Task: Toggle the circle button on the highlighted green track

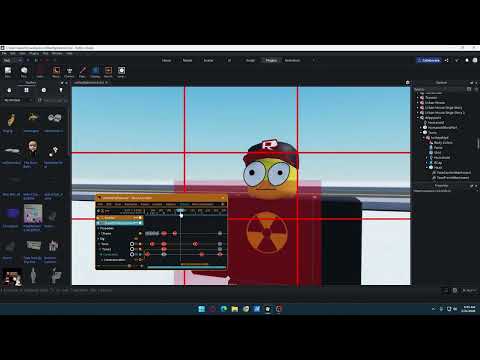Action: [132, 254]
